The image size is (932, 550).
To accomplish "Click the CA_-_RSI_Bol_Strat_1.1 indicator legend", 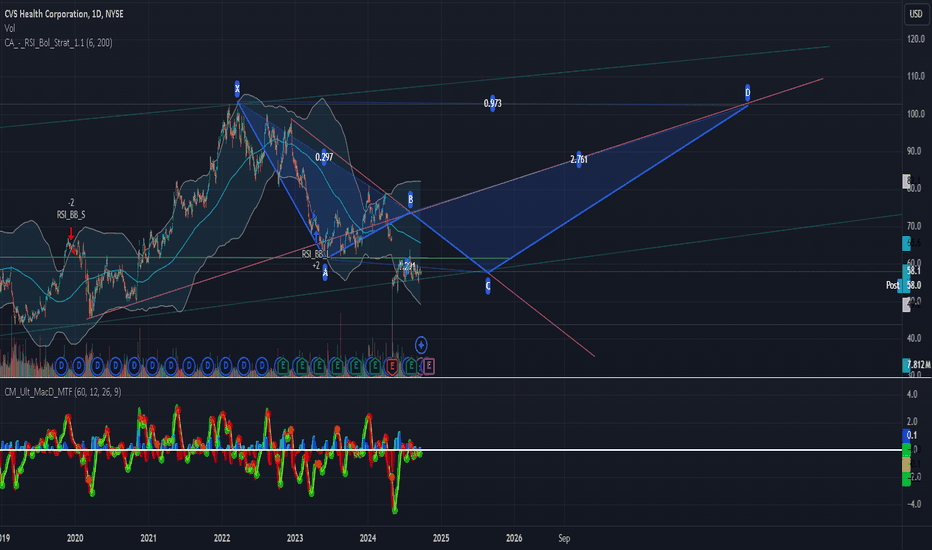I will (x=58, y=43).
